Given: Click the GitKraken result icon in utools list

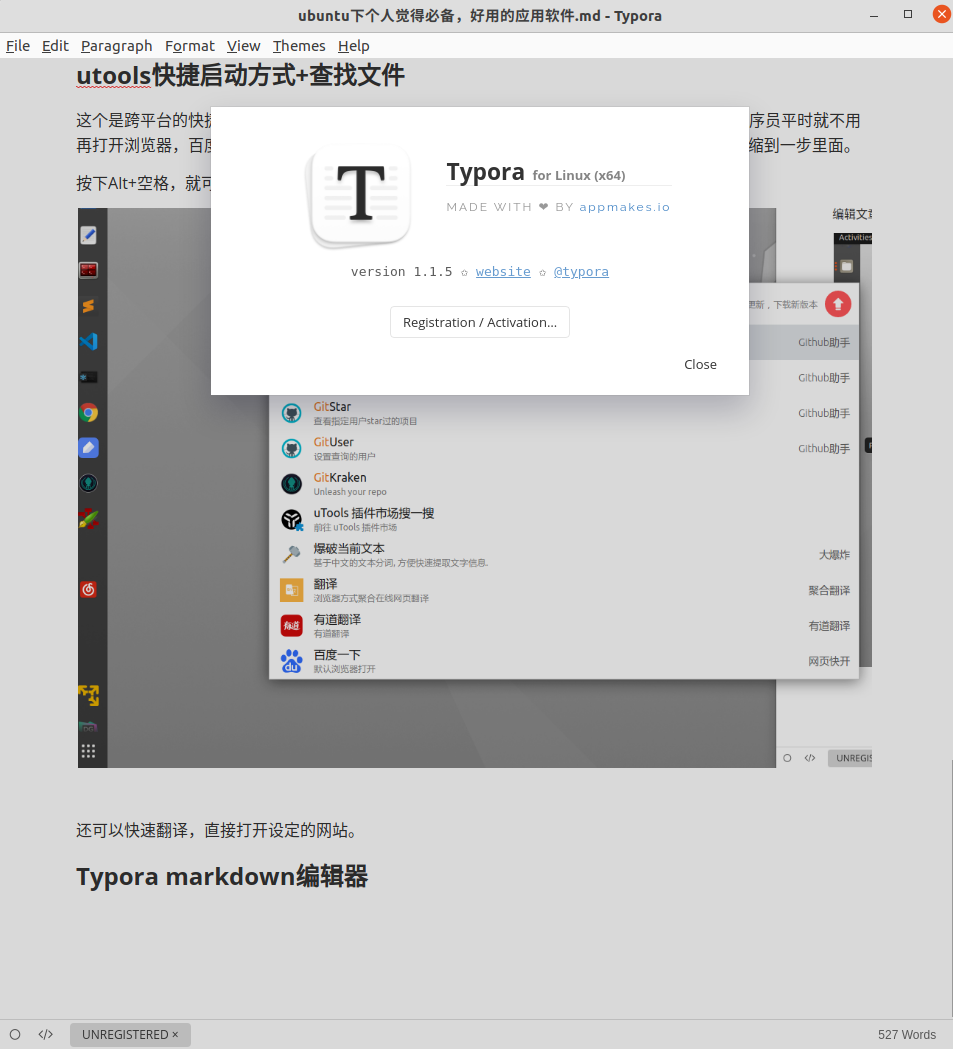Looking at the screenshot, I should 292,484.
